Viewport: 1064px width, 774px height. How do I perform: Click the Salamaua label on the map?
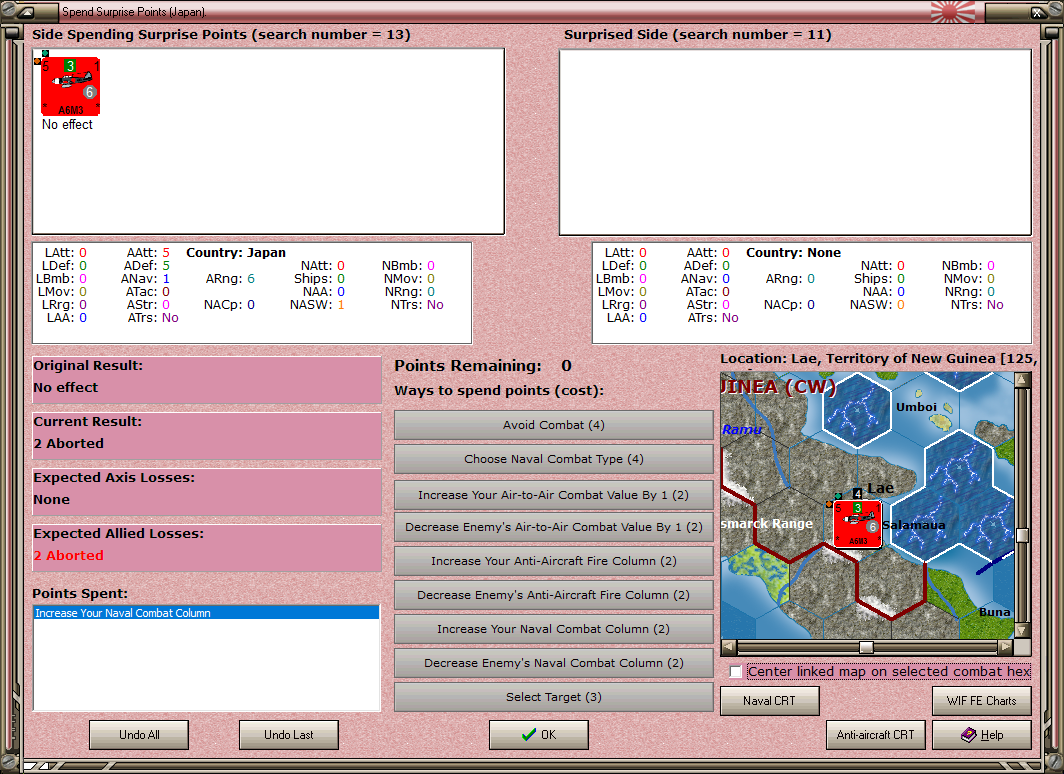[x=913, y=525]
